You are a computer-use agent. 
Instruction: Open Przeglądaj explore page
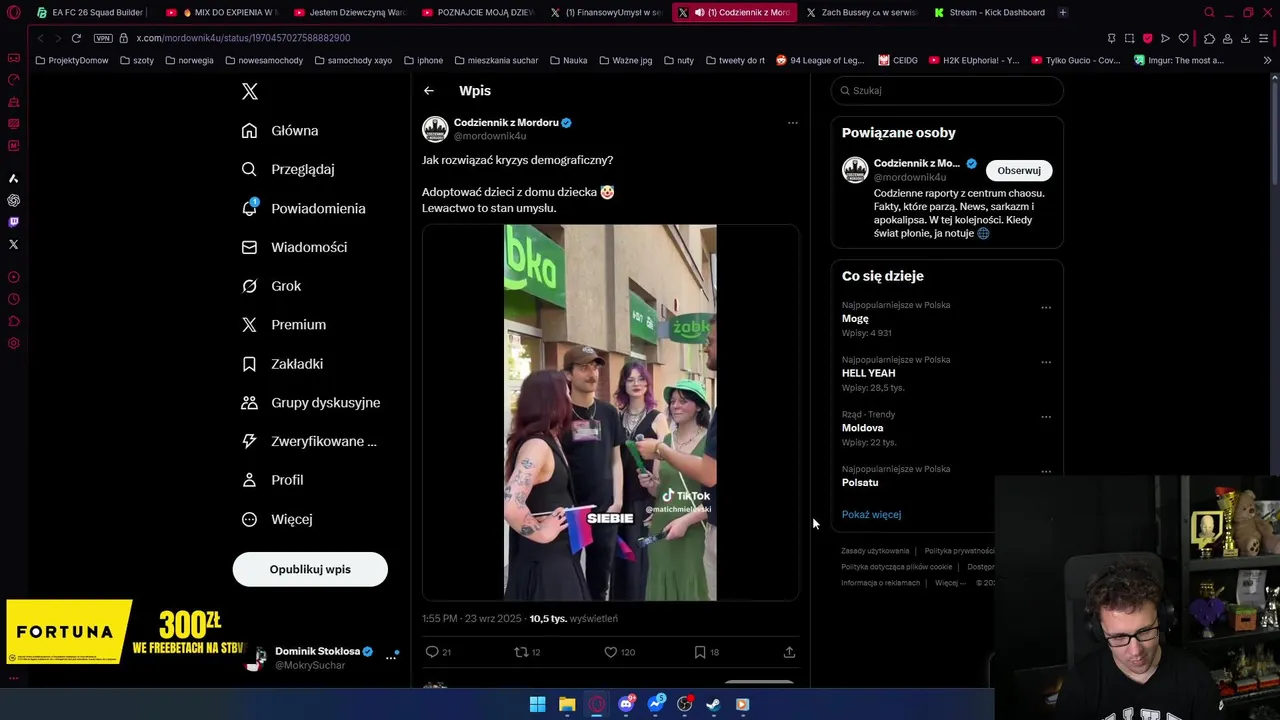(288, 169)
